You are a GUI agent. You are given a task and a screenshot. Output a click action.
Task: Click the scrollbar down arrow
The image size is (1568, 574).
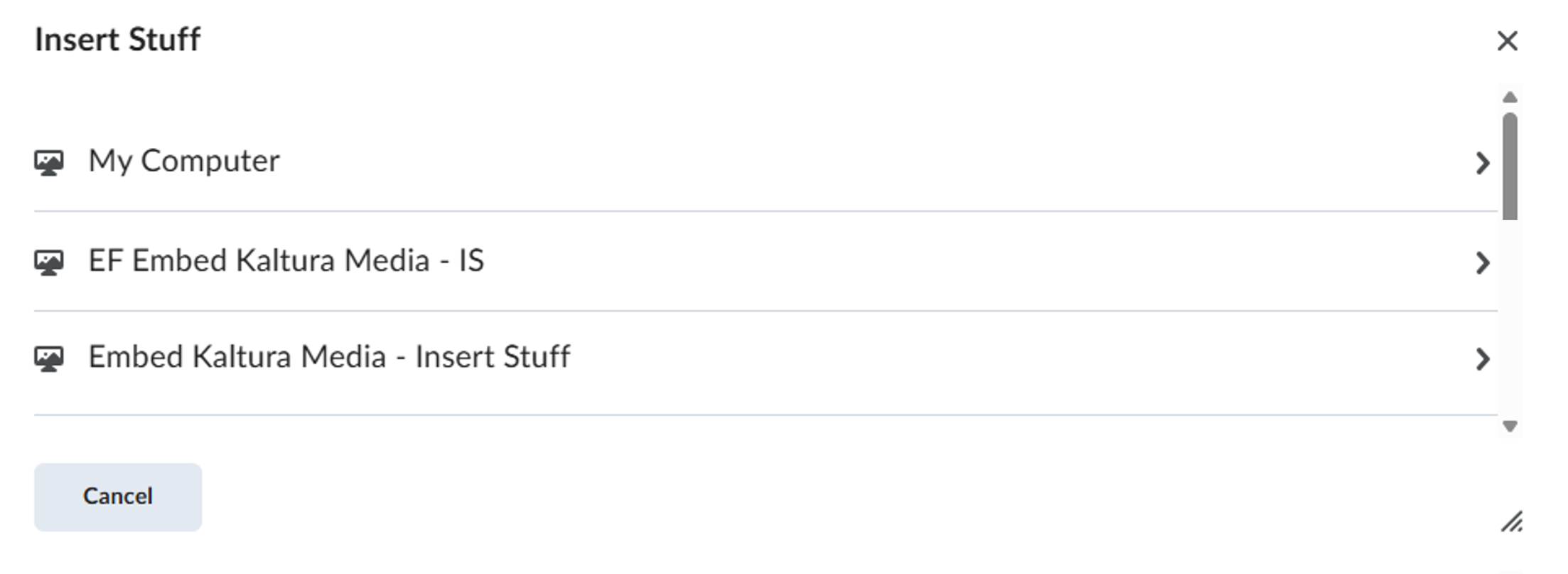[1510, 426]
